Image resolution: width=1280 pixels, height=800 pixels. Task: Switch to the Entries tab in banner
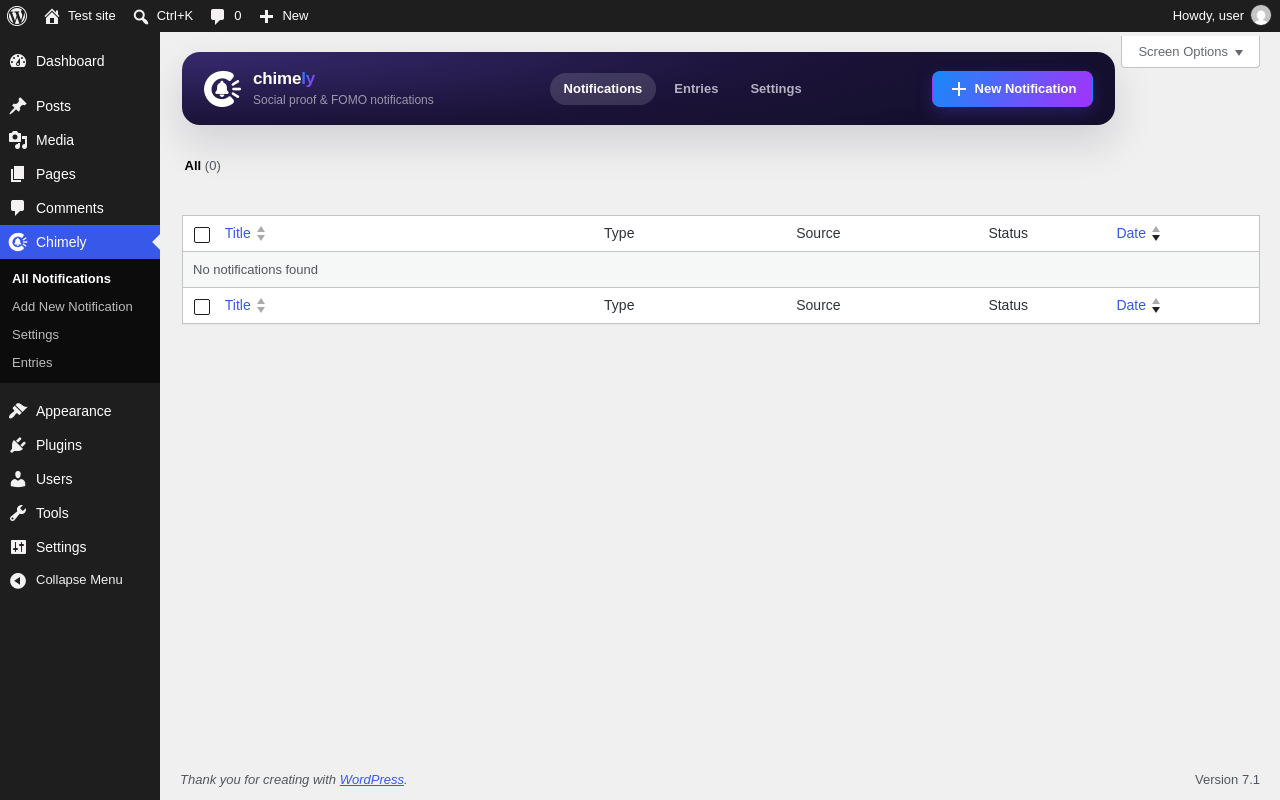pos(696,88)
